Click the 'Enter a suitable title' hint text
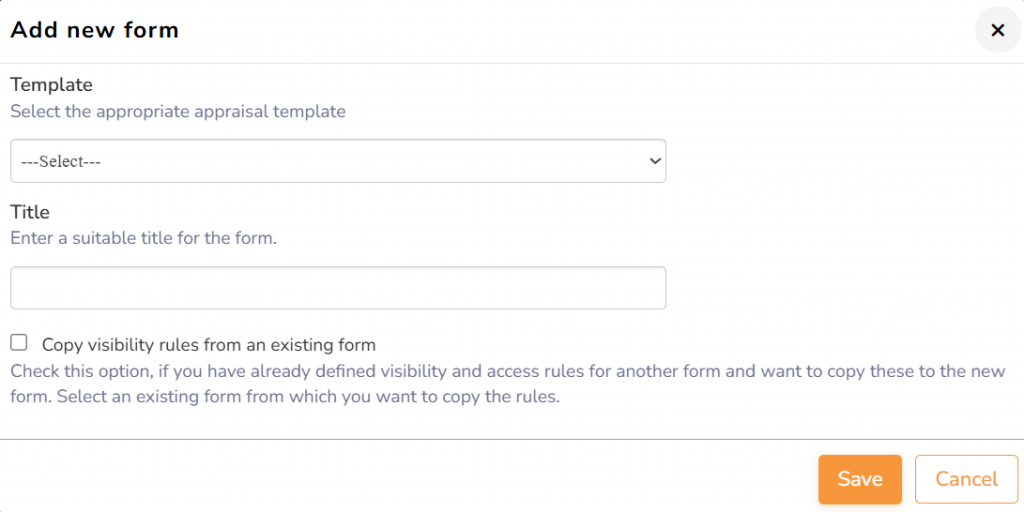 pyautogui.click(x=143, y=238)
